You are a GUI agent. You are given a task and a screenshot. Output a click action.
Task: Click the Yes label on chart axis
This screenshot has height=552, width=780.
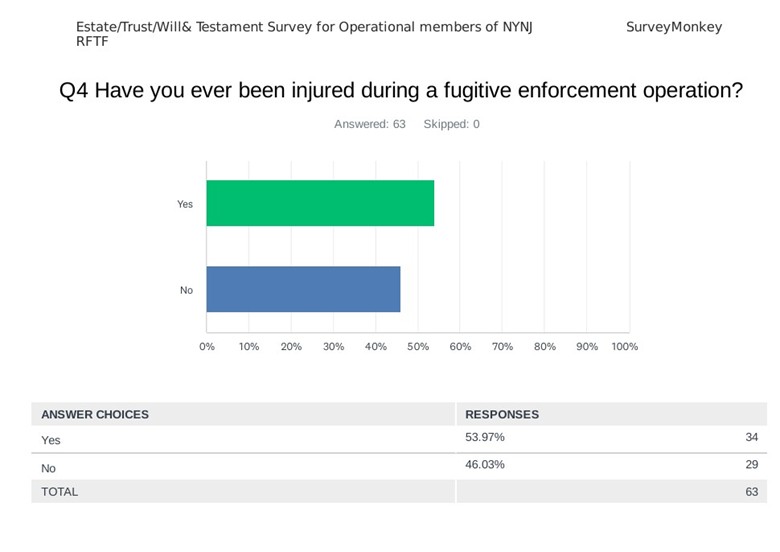point(185,204)
